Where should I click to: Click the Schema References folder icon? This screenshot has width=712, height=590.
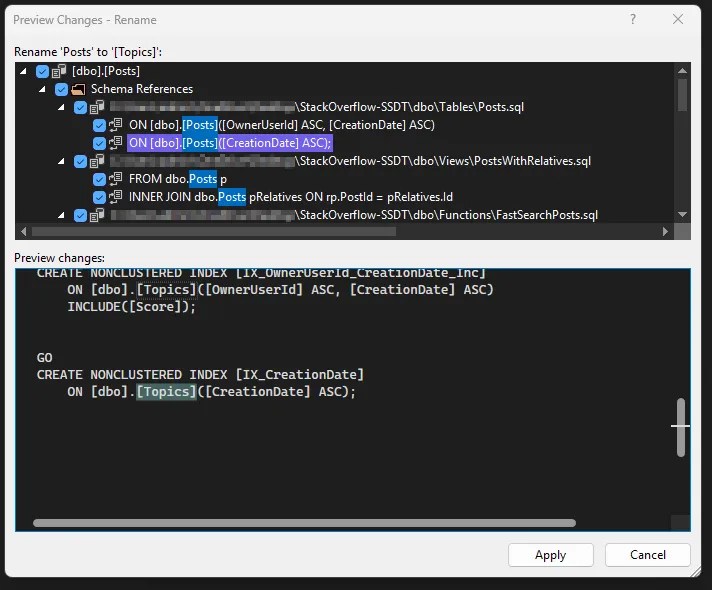click(78, 90)
